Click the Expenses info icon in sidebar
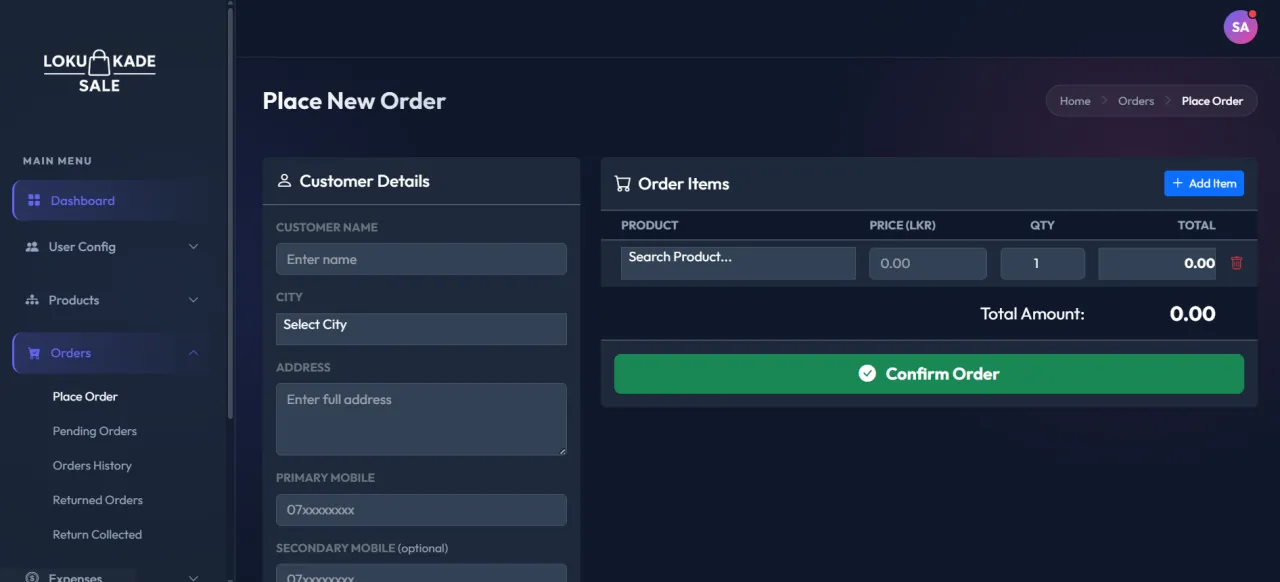This screenshot has width=1280, height=582. (x=33, y=577)
